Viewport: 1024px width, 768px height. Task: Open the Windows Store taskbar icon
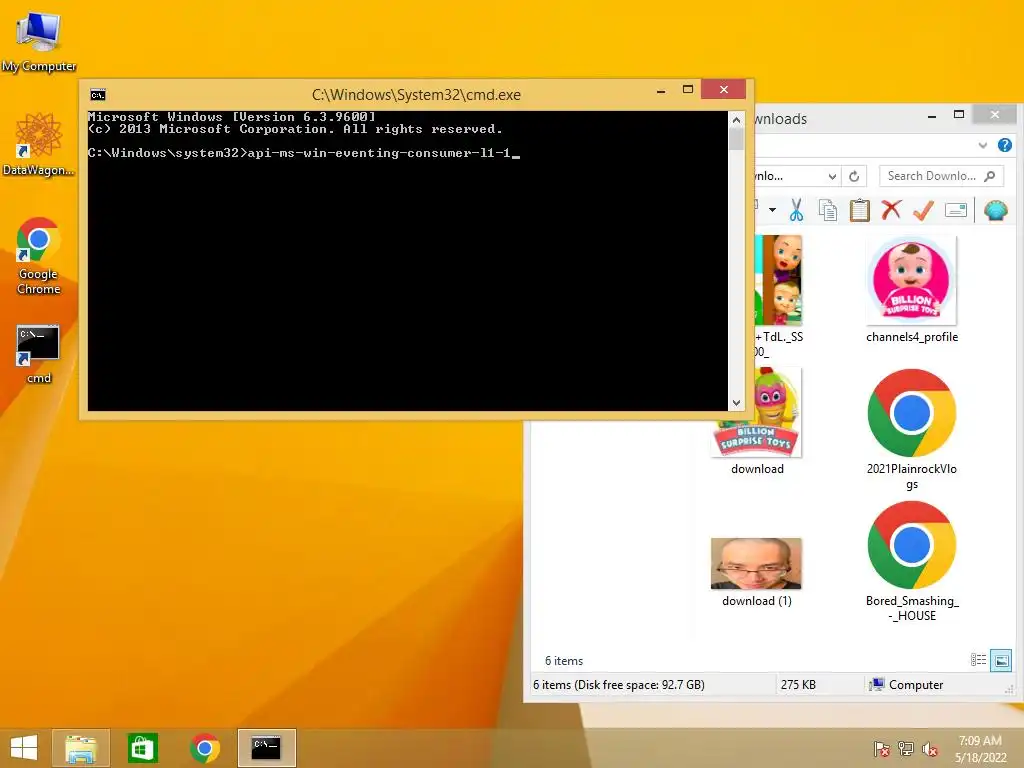(x=142, y=748)
